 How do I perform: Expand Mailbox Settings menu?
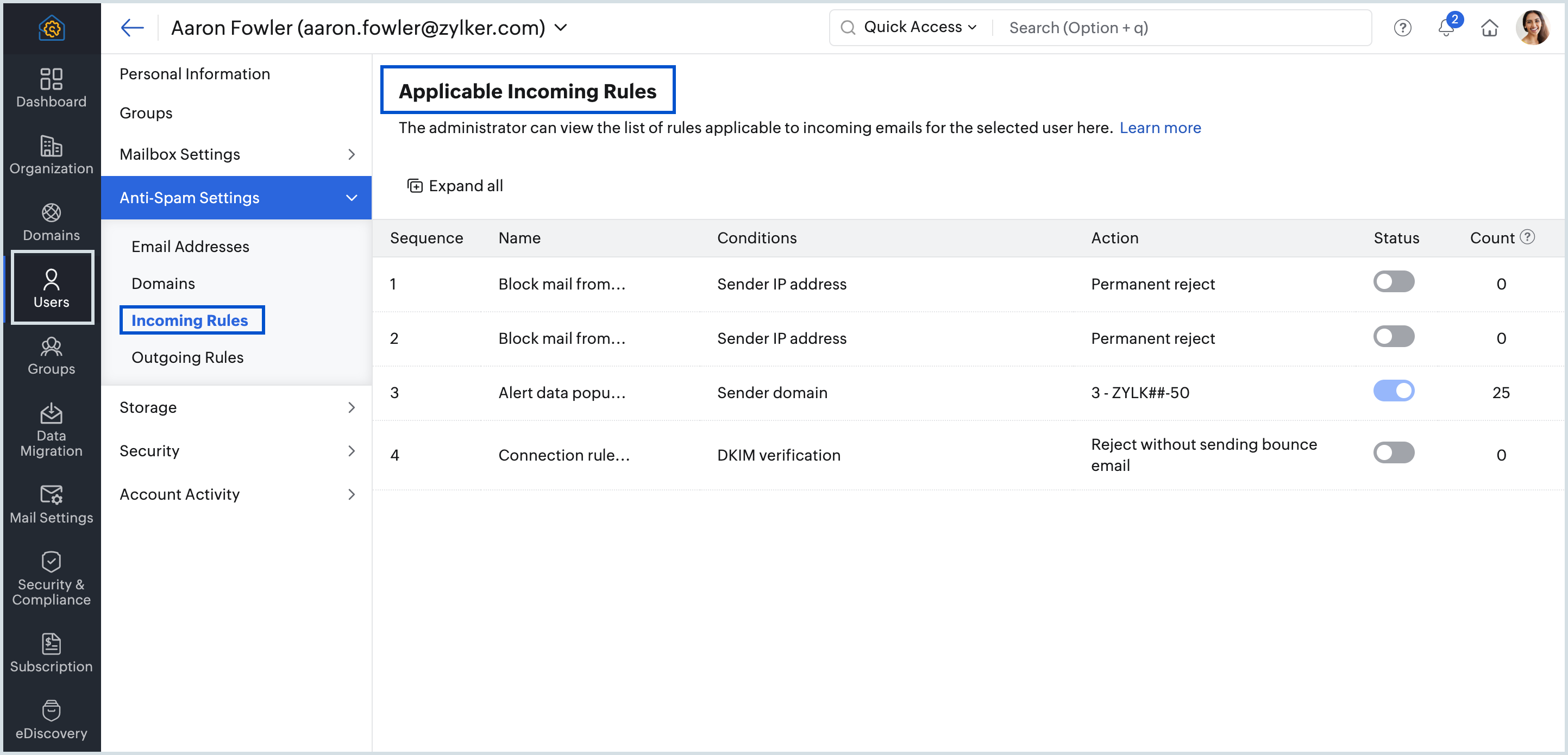click(236, 154)
